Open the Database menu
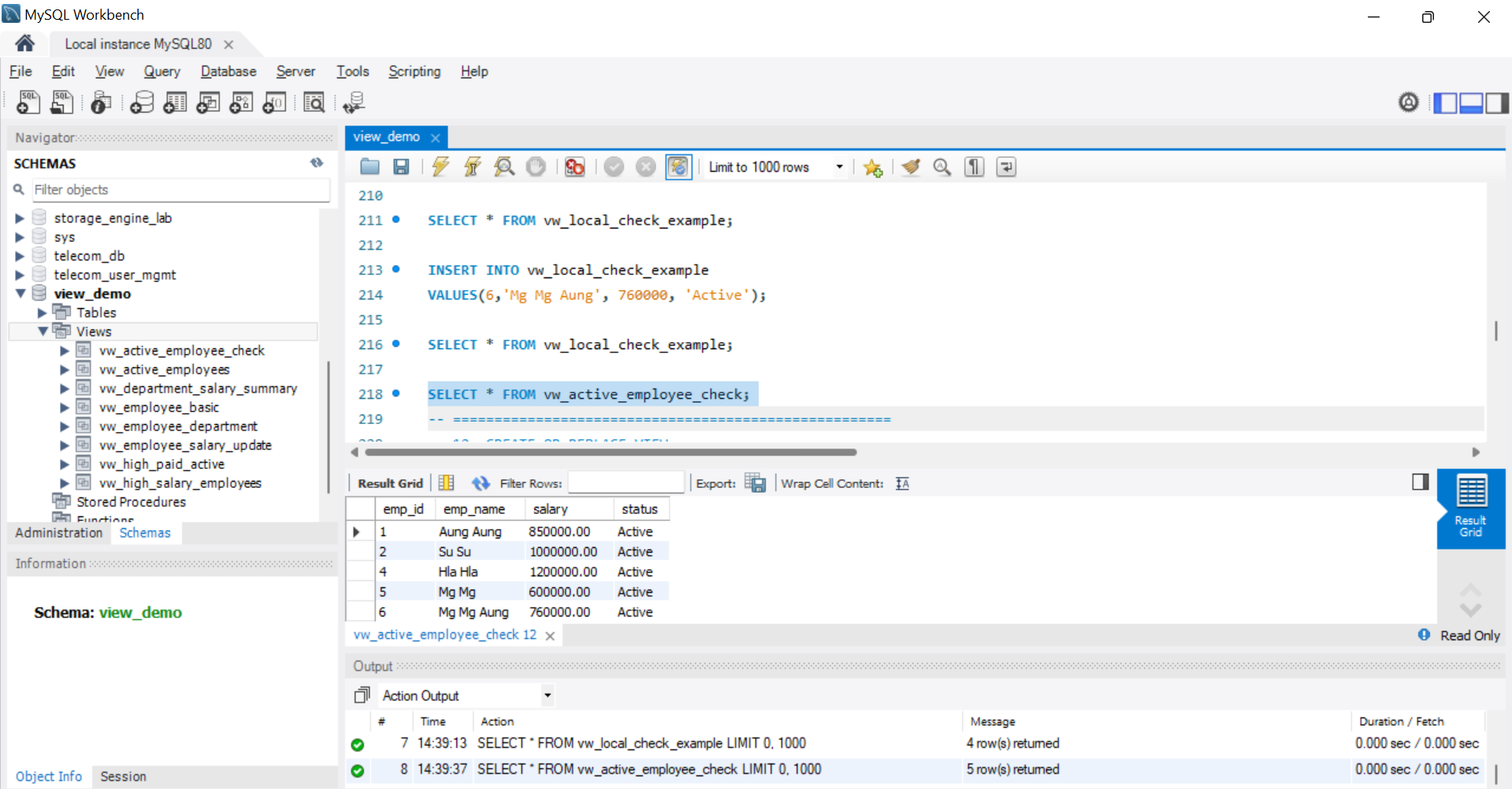The height and width of the screenshot is (789, 1512). pyautogui.click(x=228, y=72)
